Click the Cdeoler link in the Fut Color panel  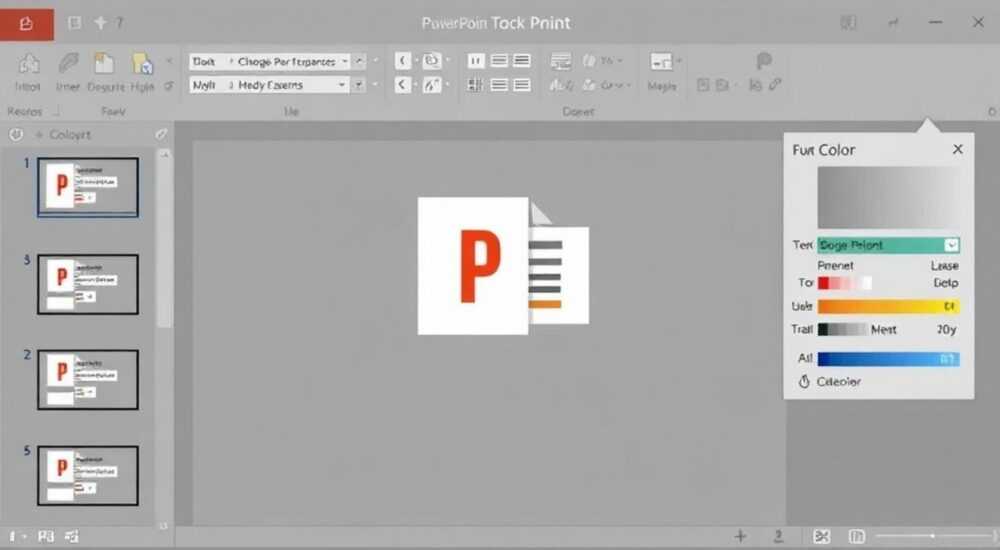(838, 382)
